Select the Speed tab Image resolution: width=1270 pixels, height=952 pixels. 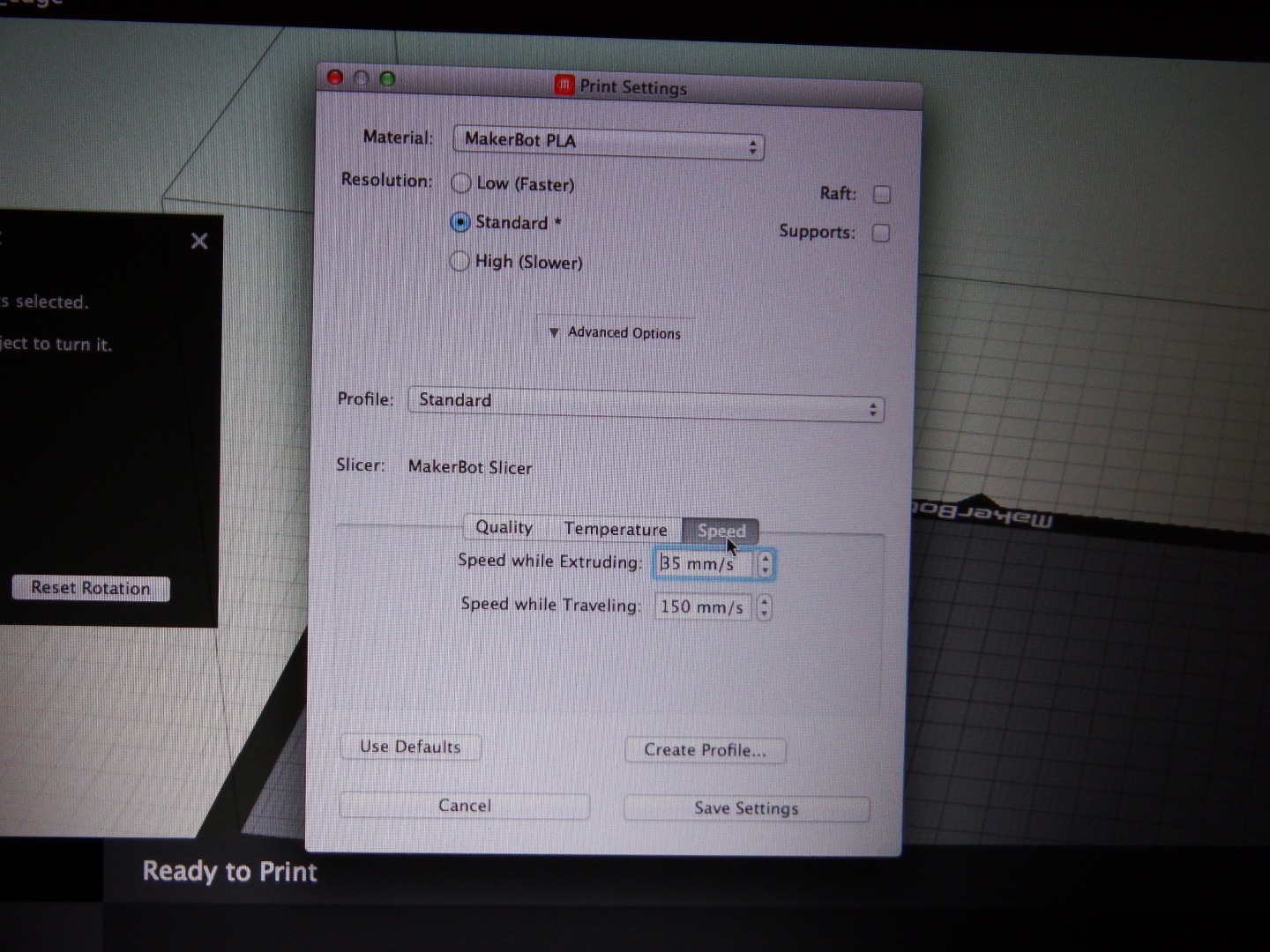click(721, 531)
